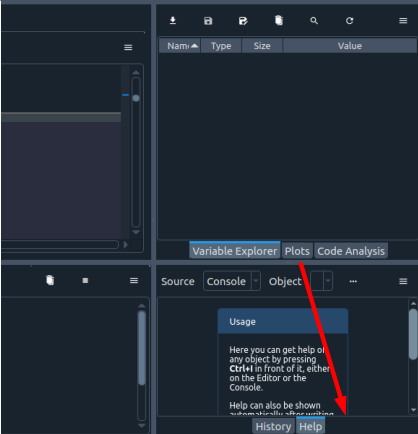Image resolution: width=418 pixels, height=434 pixels.
Task: Click the "Ctrl+I" text in Help
Action: tap(241, 369)
